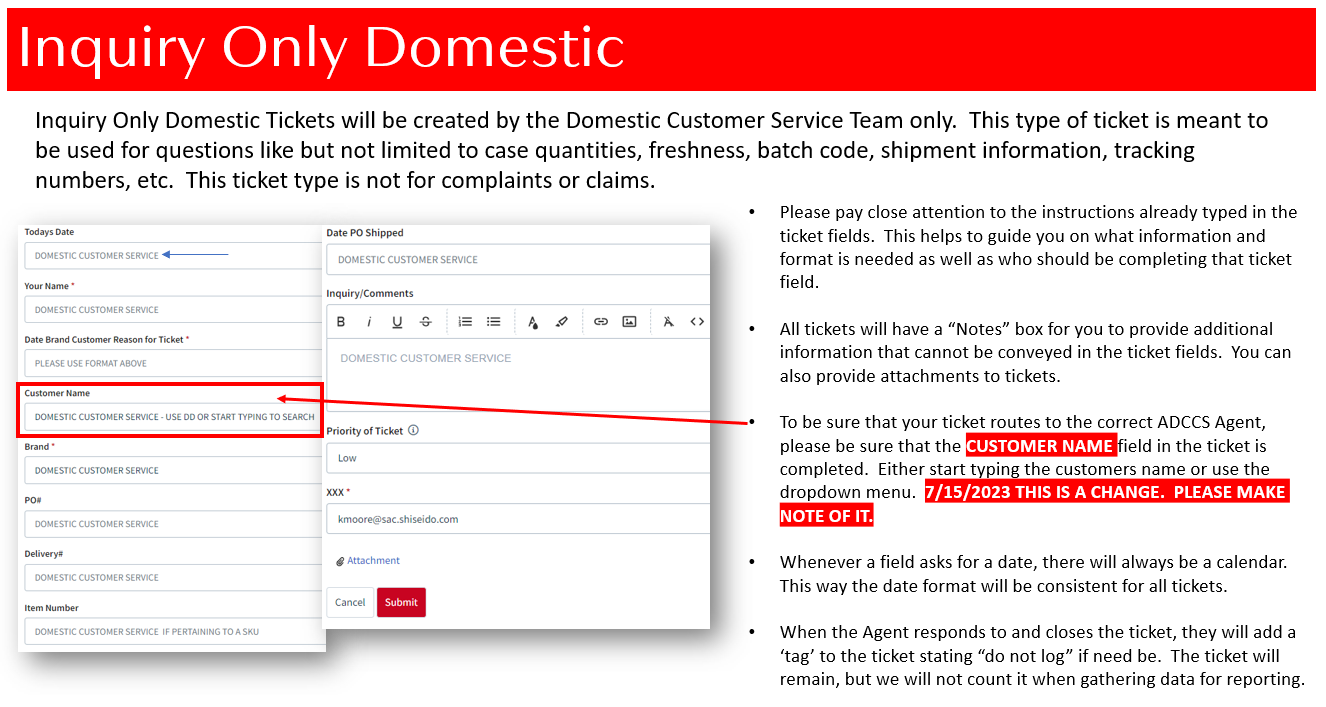Screen dimensions: 1326x707
Task: Switch comments editor to code view
Action: (x=697, y=322)
